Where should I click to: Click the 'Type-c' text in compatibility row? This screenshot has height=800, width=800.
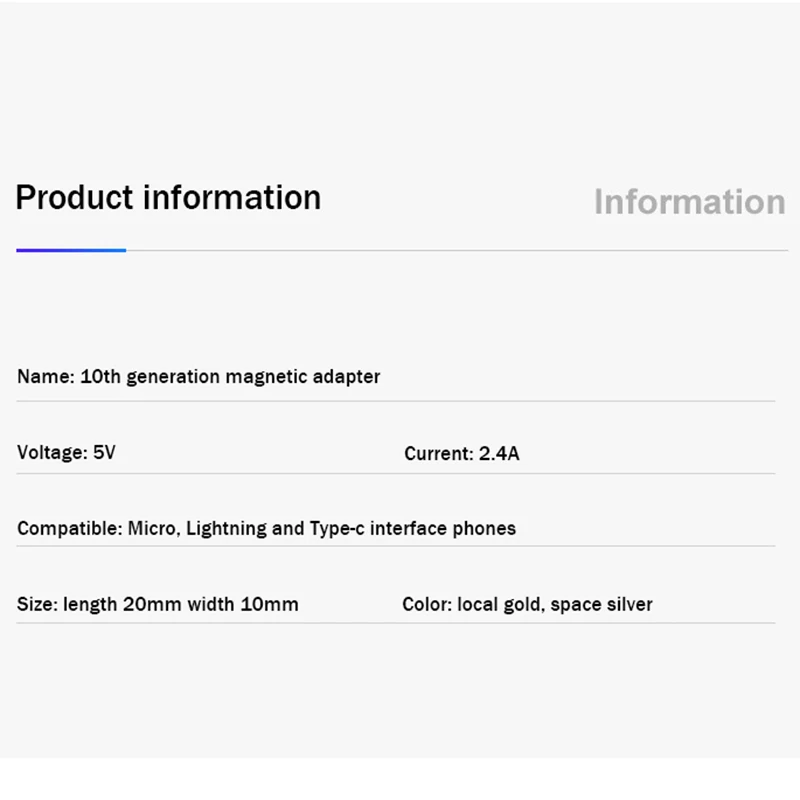pos(337,529)
